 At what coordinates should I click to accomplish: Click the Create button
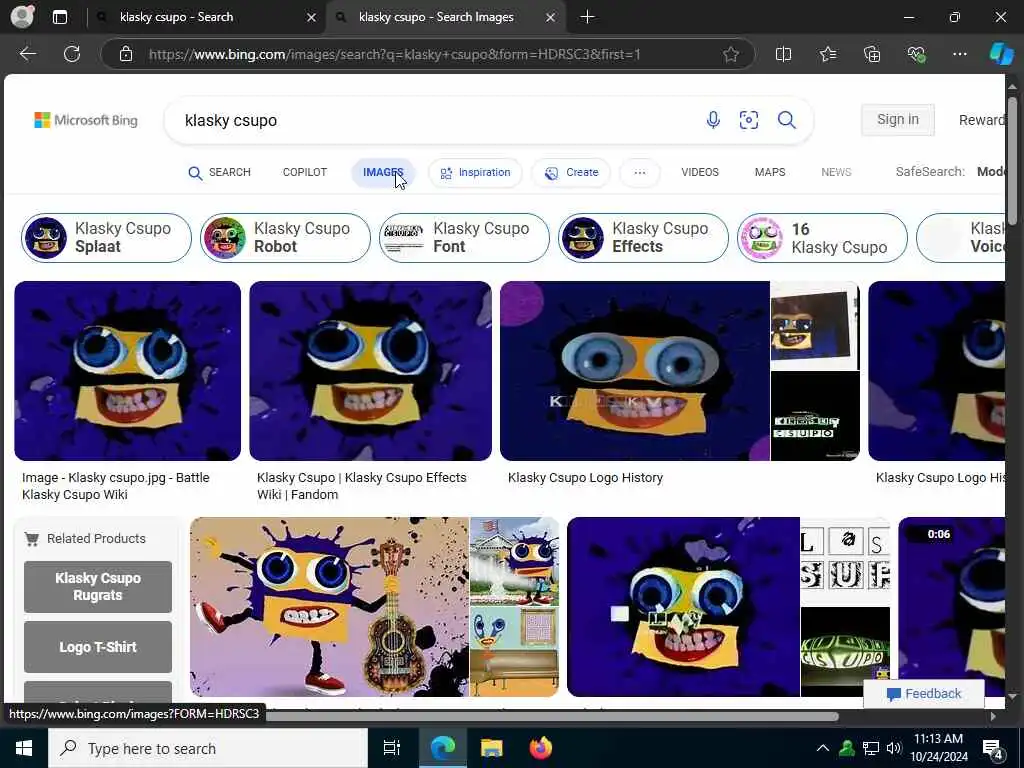click(571, 173)
